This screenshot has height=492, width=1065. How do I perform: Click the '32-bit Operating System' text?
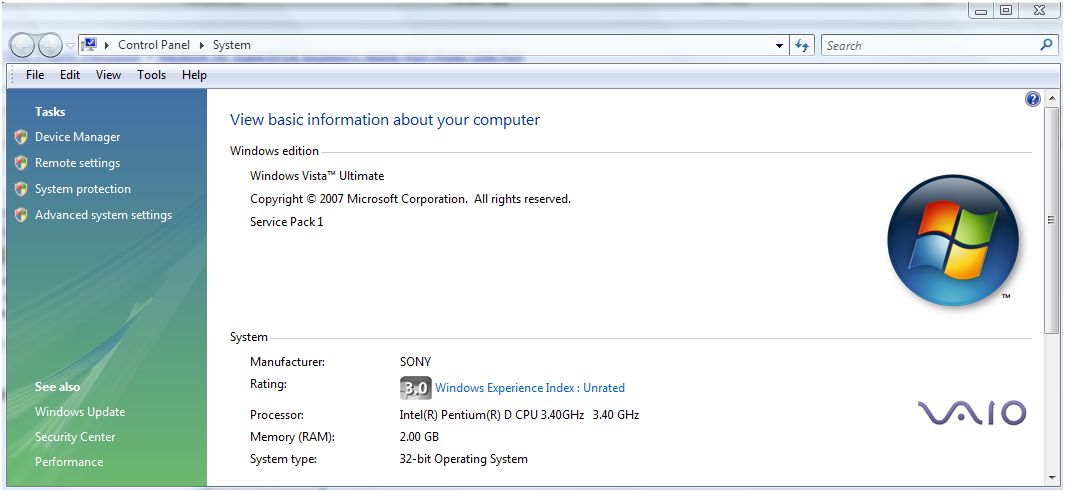[464, 459]
